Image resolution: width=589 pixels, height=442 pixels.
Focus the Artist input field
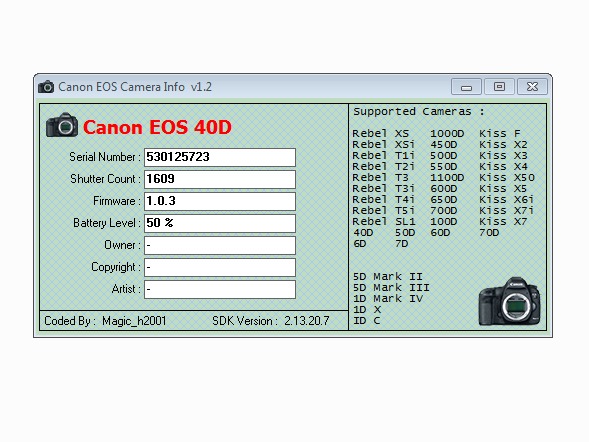[x=220, y=289]
